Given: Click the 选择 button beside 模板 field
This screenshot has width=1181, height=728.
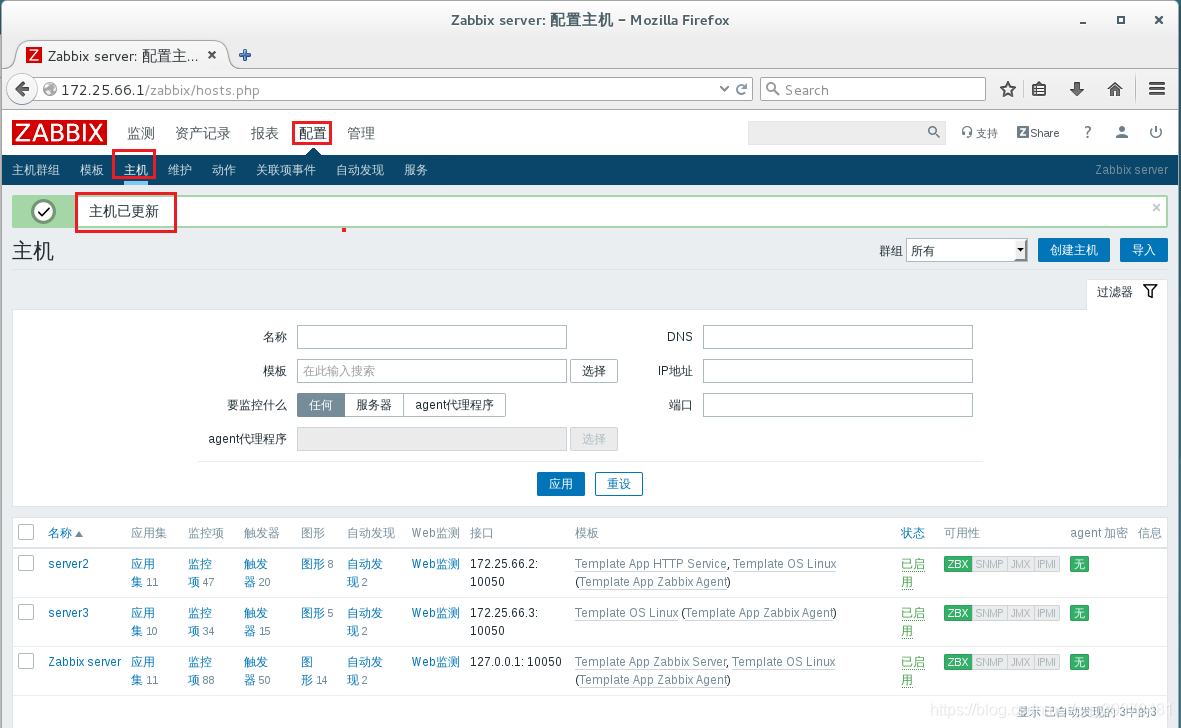Looking at the screenshot, I should tap(594, 371).
